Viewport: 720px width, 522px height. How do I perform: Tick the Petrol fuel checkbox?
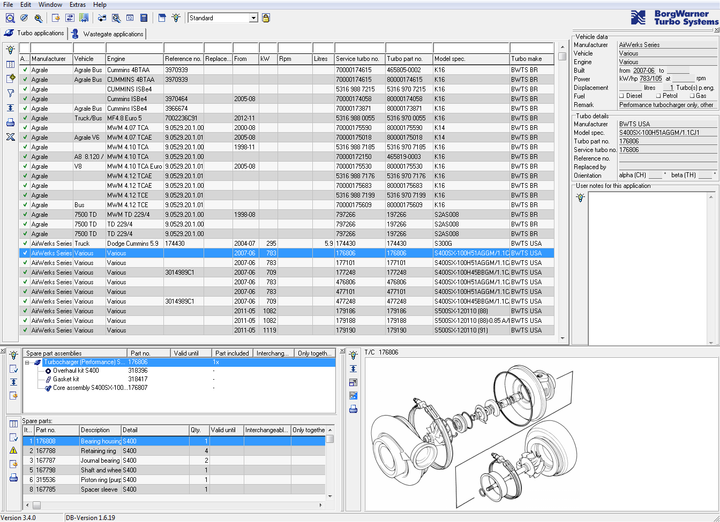click(x=658, y=96)
